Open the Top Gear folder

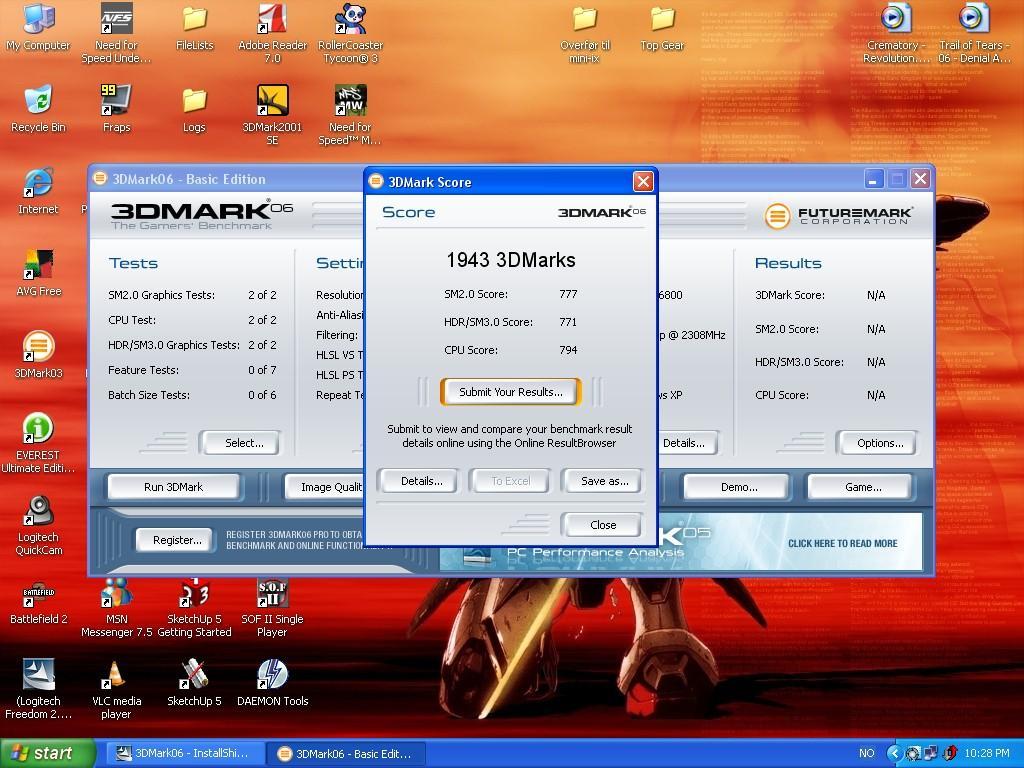[662, 29]
